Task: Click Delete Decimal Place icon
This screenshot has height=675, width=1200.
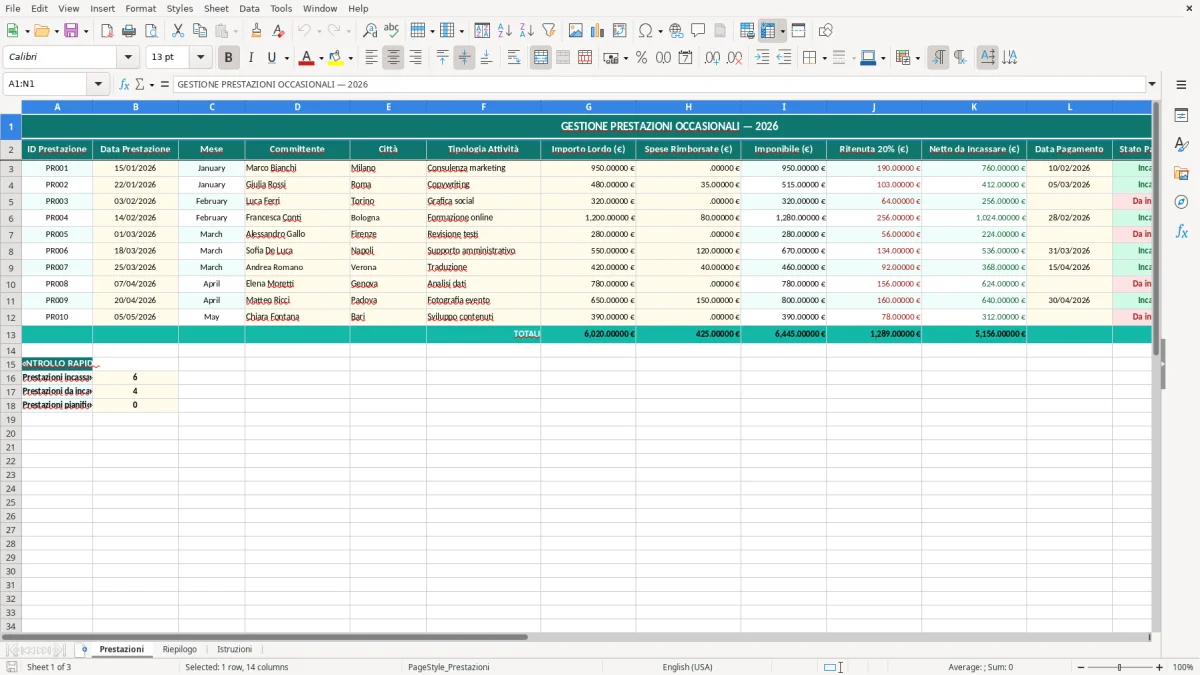Action: coord(734,58)
